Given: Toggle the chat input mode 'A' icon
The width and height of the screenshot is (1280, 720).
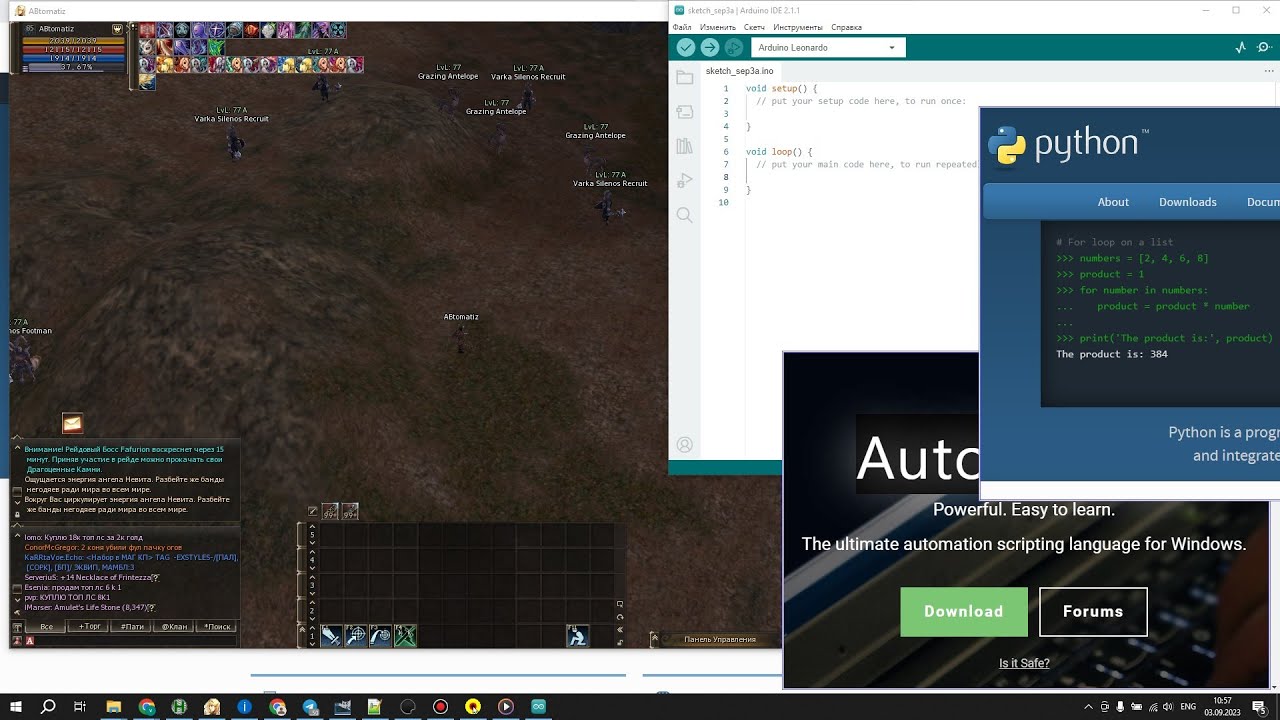Looking at the screenshot, I should pyautogui.click(x=30, y=641).
